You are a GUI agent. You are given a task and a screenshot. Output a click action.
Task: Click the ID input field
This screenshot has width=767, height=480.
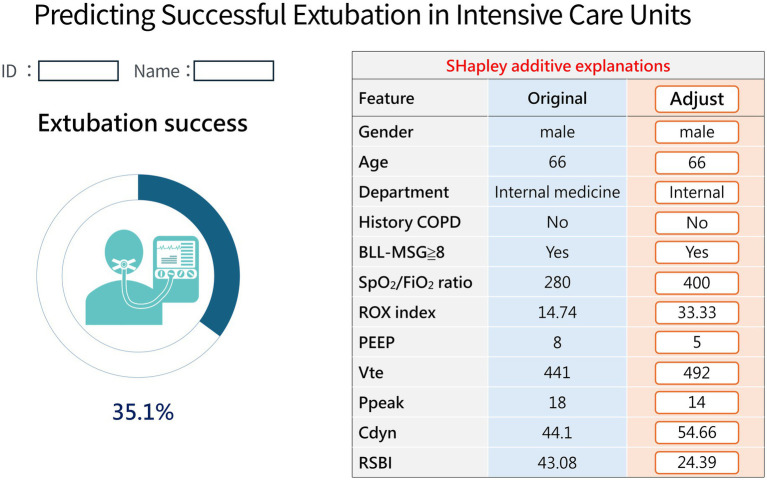click(x=78, y=71)
